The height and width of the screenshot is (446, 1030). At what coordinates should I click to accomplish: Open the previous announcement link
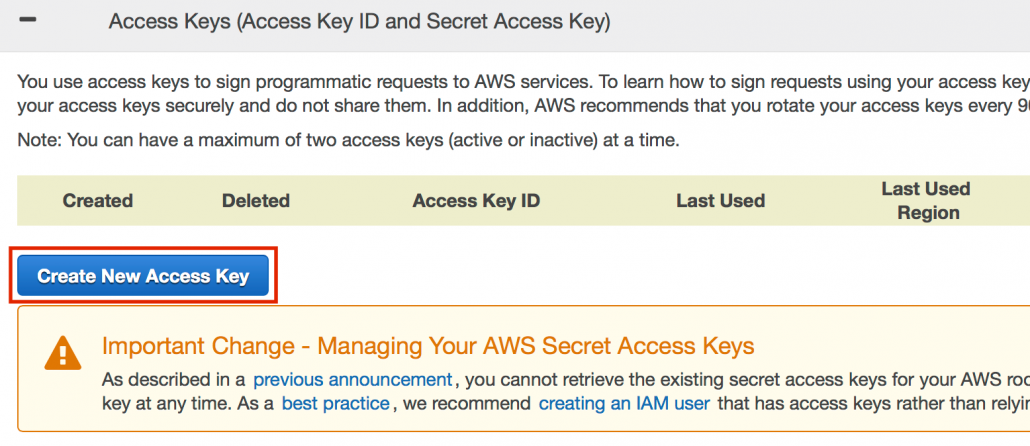click(x=353, y=380)
